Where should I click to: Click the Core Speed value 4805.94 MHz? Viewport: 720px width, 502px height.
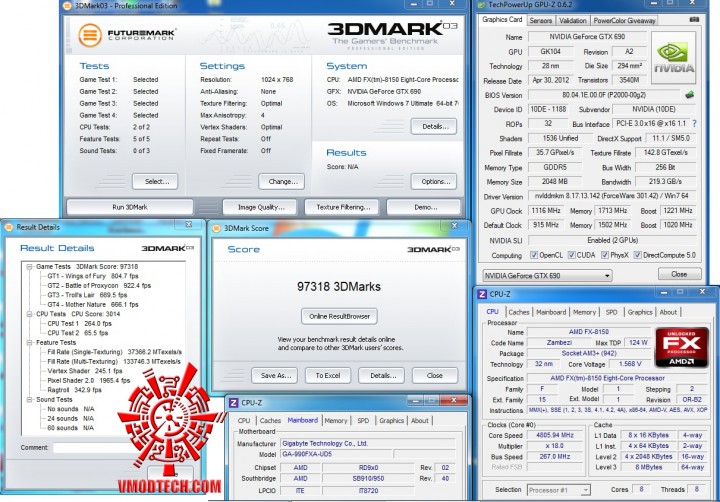(555, 435)
